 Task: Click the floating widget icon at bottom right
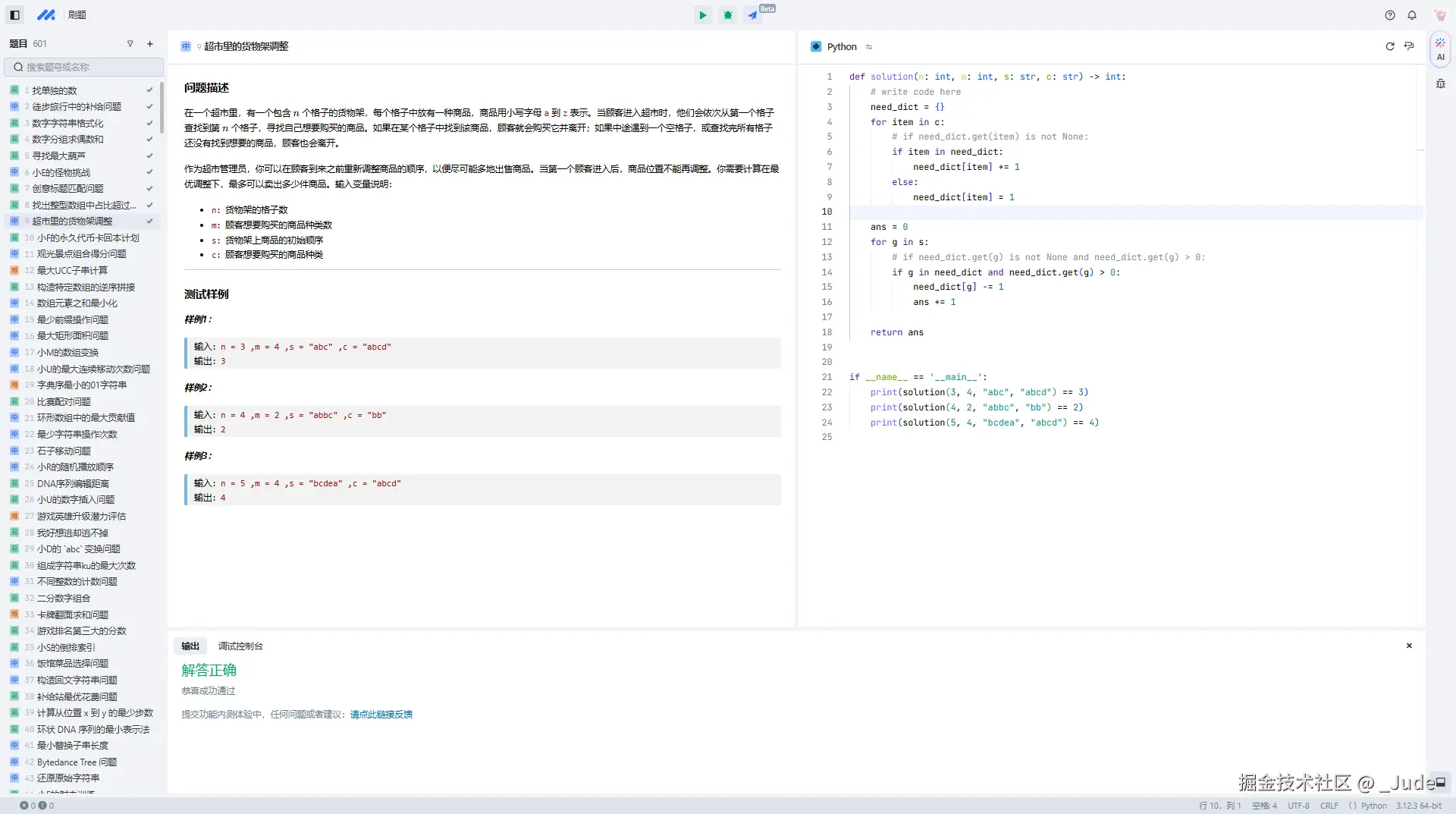pos(1441,781)
